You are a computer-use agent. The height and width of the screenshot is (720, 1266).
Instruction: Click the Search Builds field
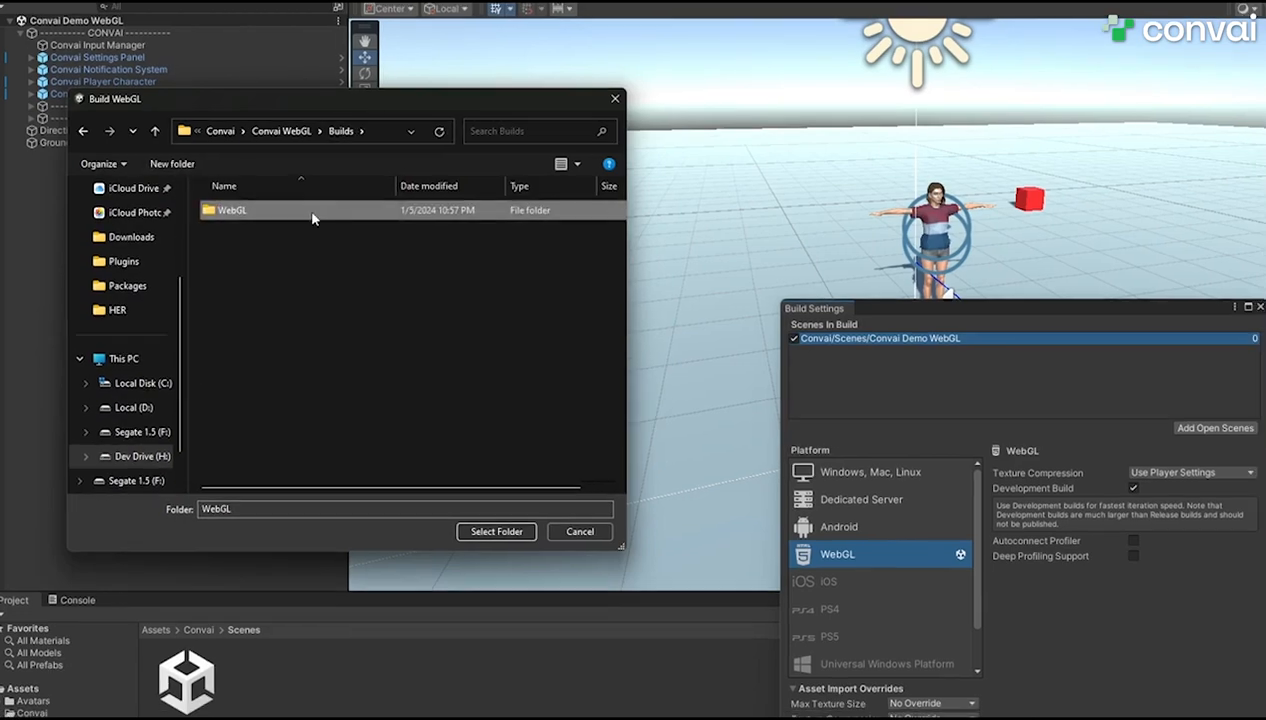pyautogui.click(x=530, y=131)
